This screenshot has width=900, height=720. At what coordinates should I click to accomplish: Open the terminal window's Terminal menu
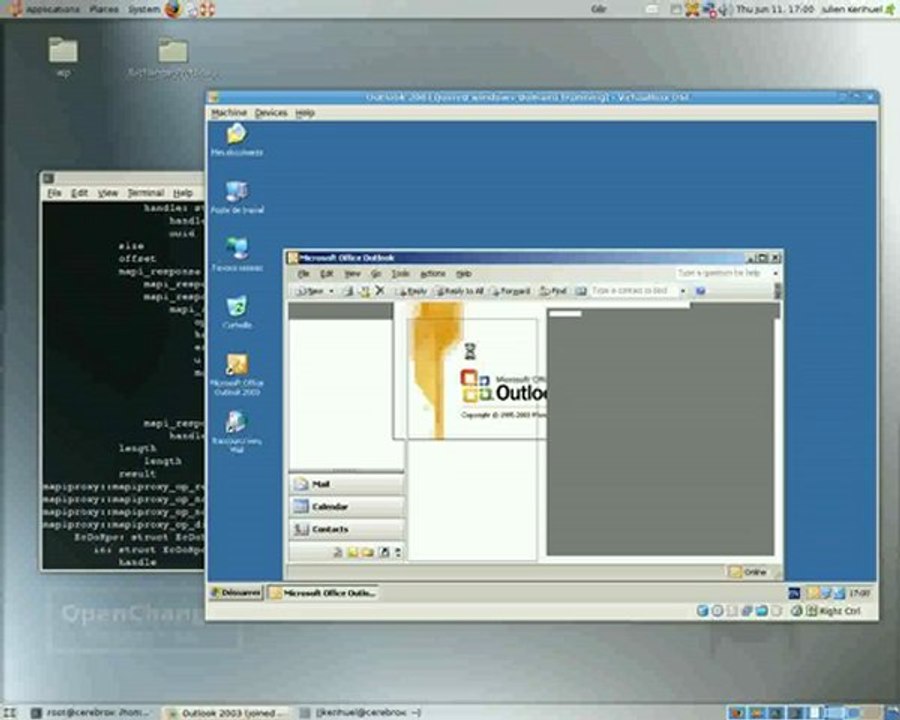pyautogui.click(x=146, y=193)
